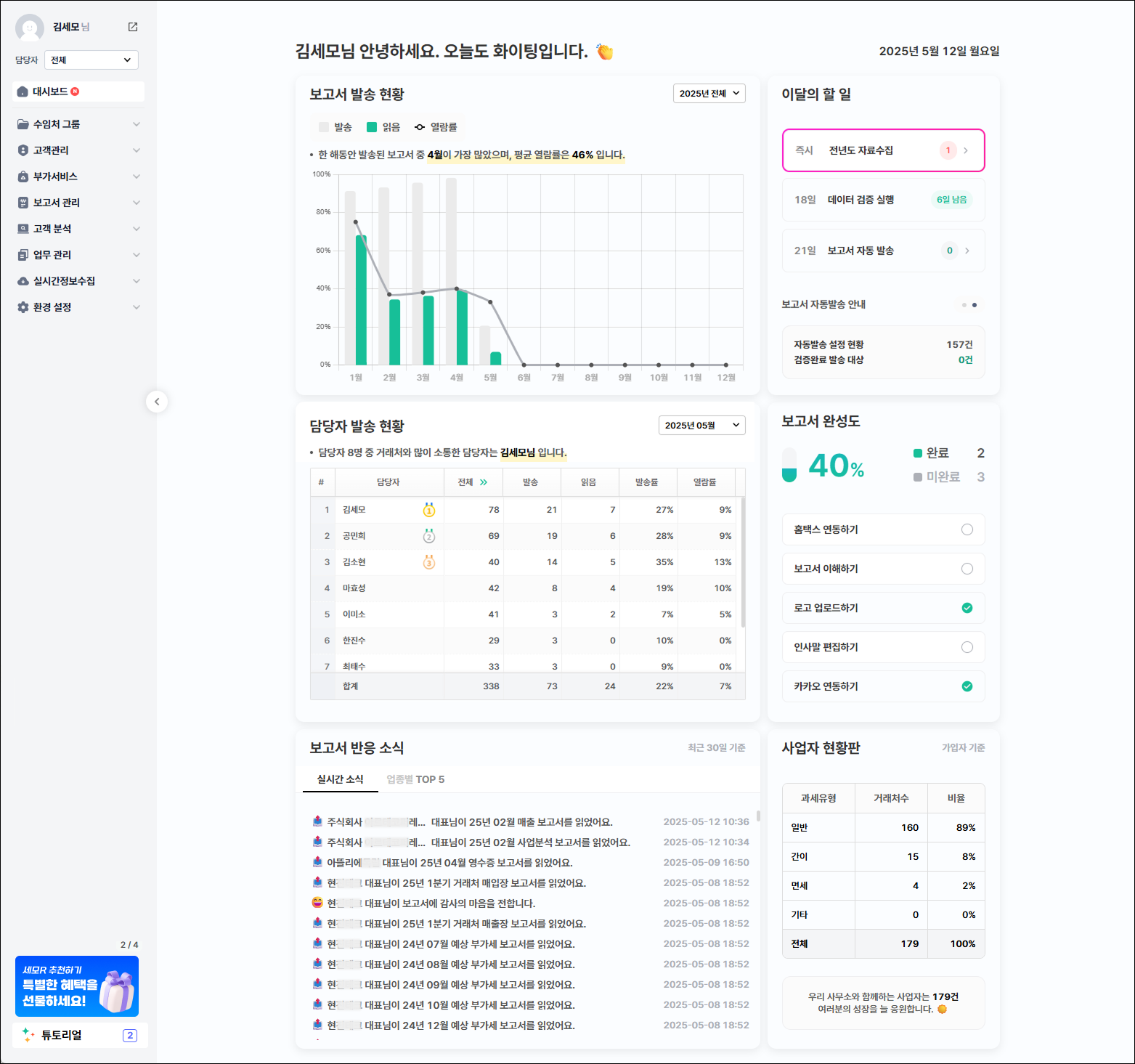
Task: Toggle the 읽음 green legend swatch
Action: [x=372, y=127]
